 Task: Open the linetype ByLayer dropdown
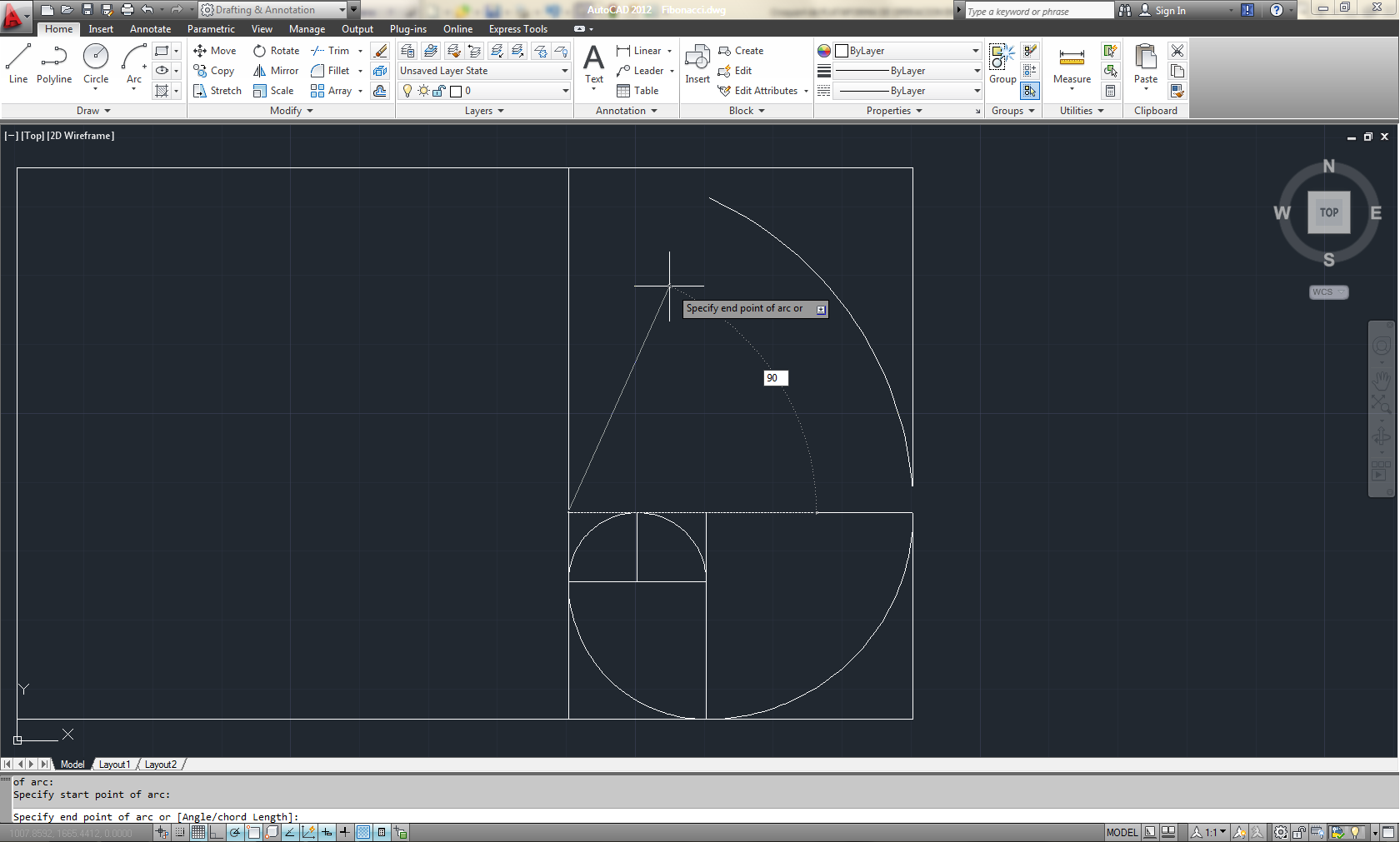coord(907,91)
